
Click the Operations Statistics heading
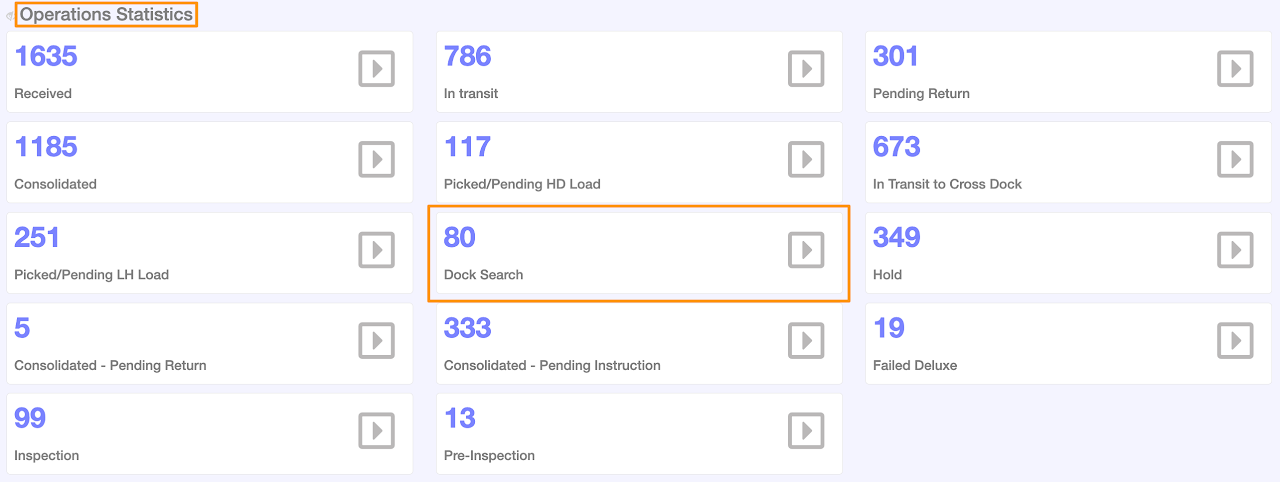106,15
